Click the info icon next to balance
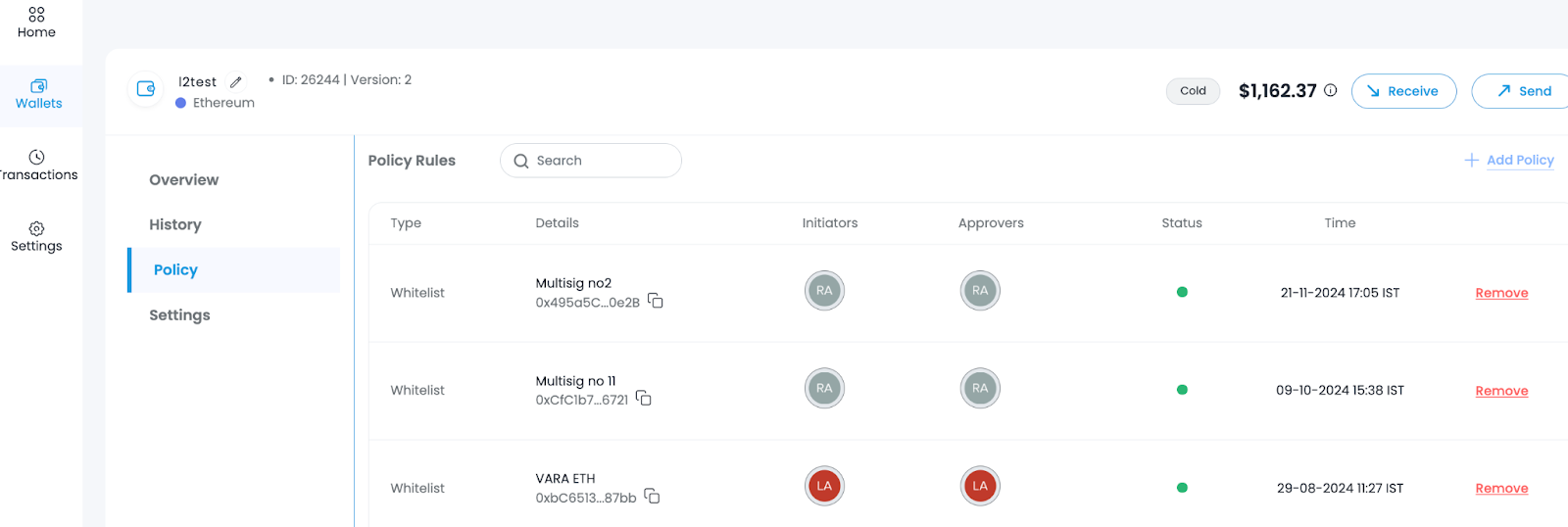 tap(1330, 90)
